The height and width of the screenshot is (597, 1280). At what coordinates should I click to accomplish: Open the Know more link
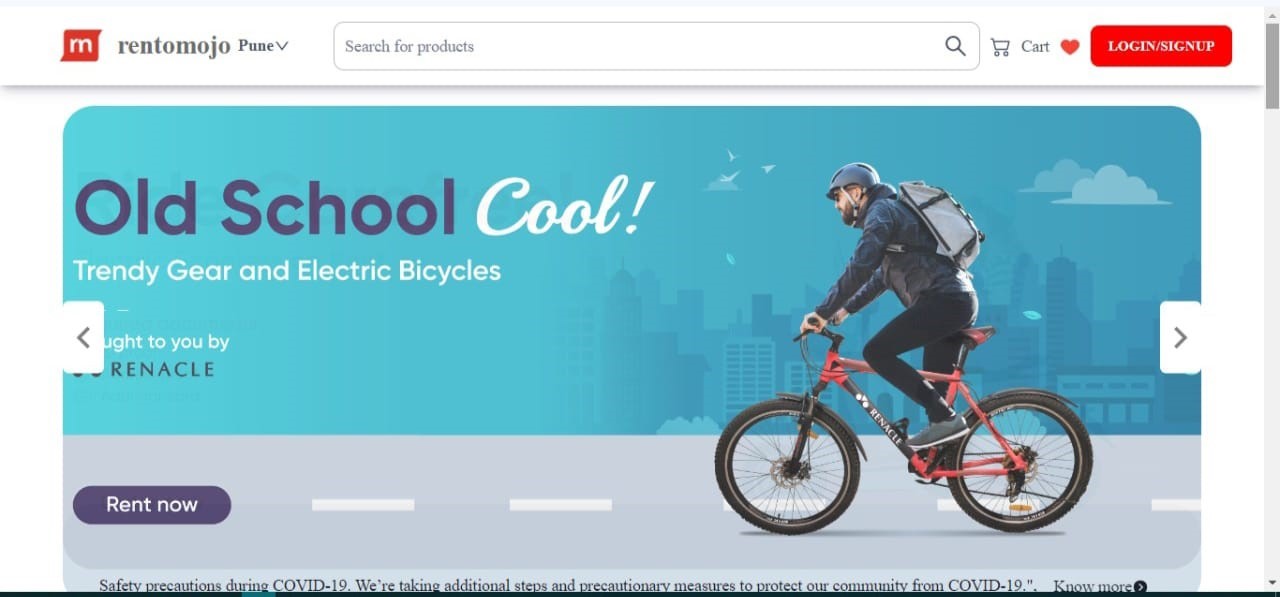pos(1092,587)
